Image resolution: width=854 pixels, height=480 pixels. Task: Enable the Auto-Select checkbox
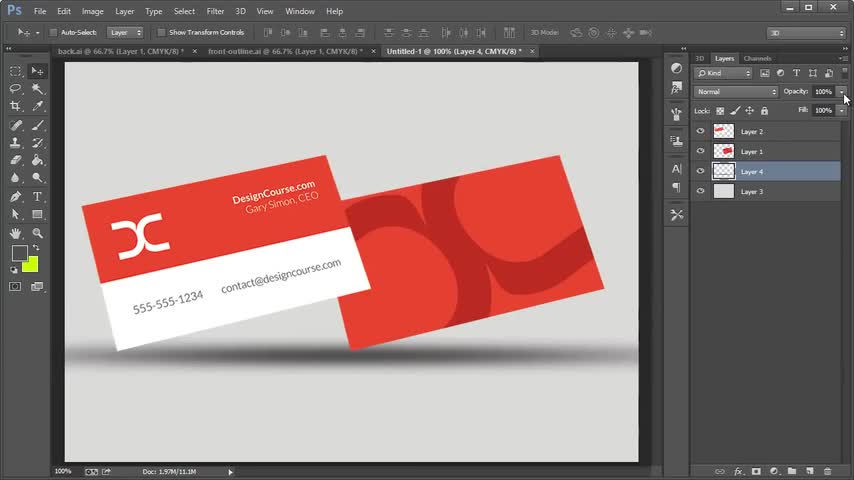(53, 33)
